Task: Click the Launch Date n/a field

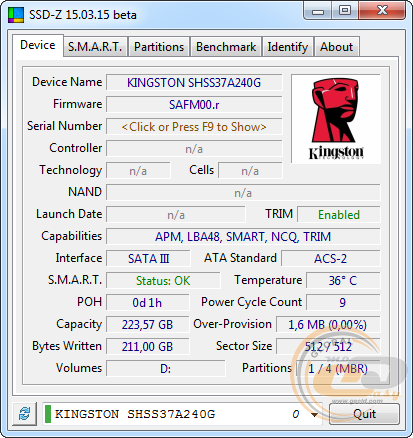Action: (176, 215)
